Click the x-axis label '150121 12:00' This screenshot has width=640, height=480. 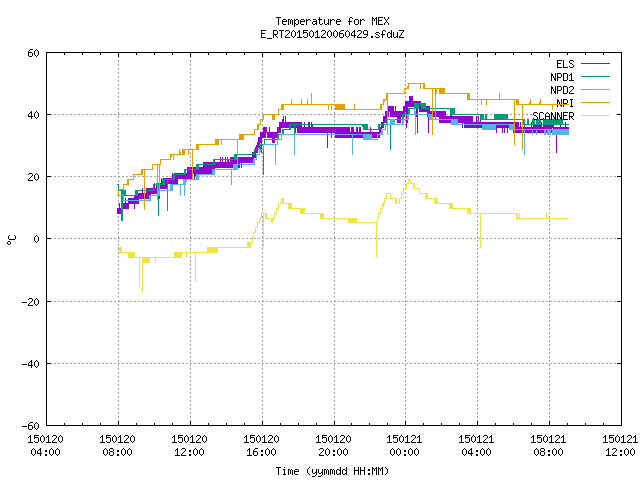[620, 446]
